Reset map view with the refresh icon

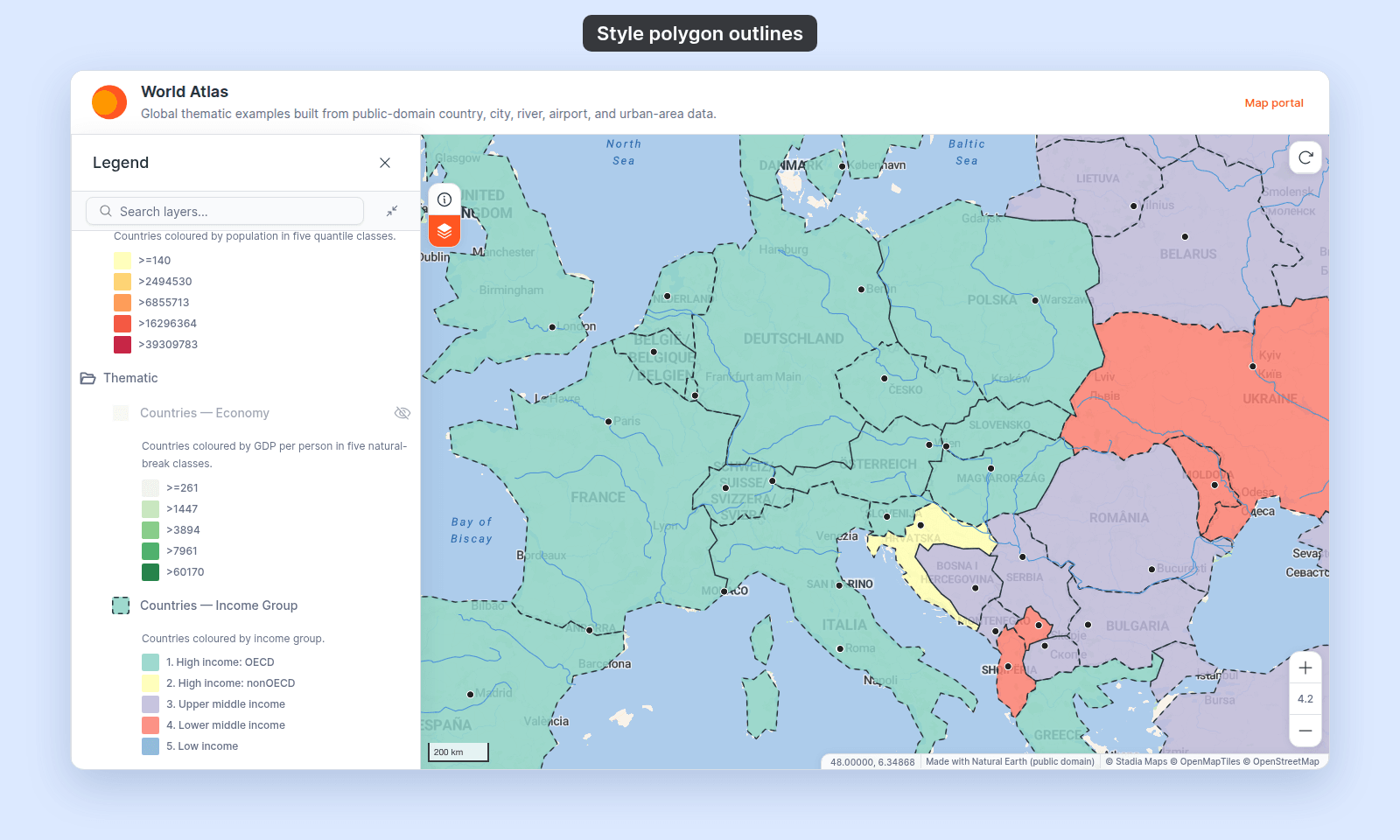(x=1305, y=157)
